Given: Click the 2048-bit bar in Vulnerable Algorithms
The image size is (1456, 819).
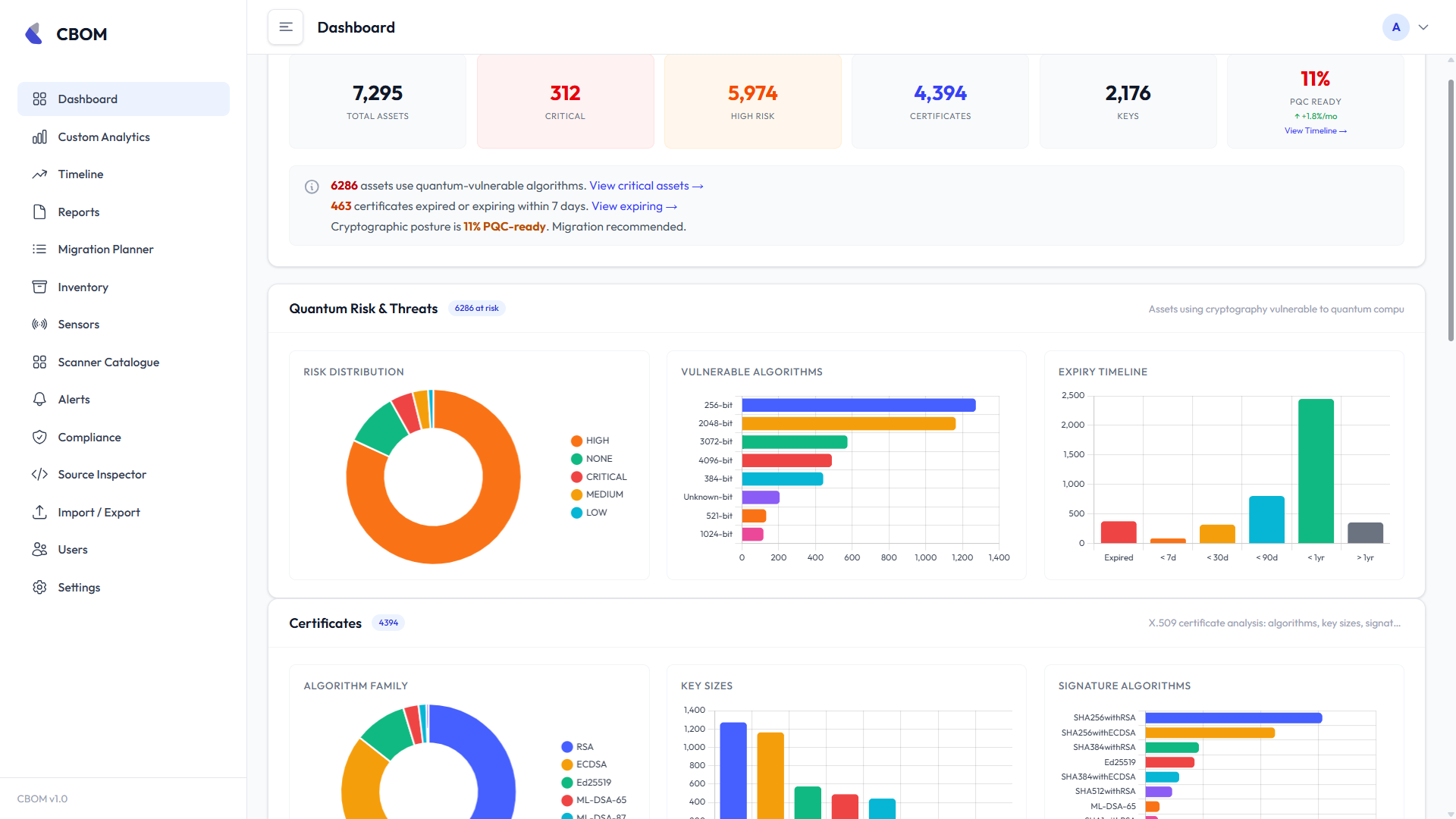Looking at the screenshot, I should (x=849, y=424).
